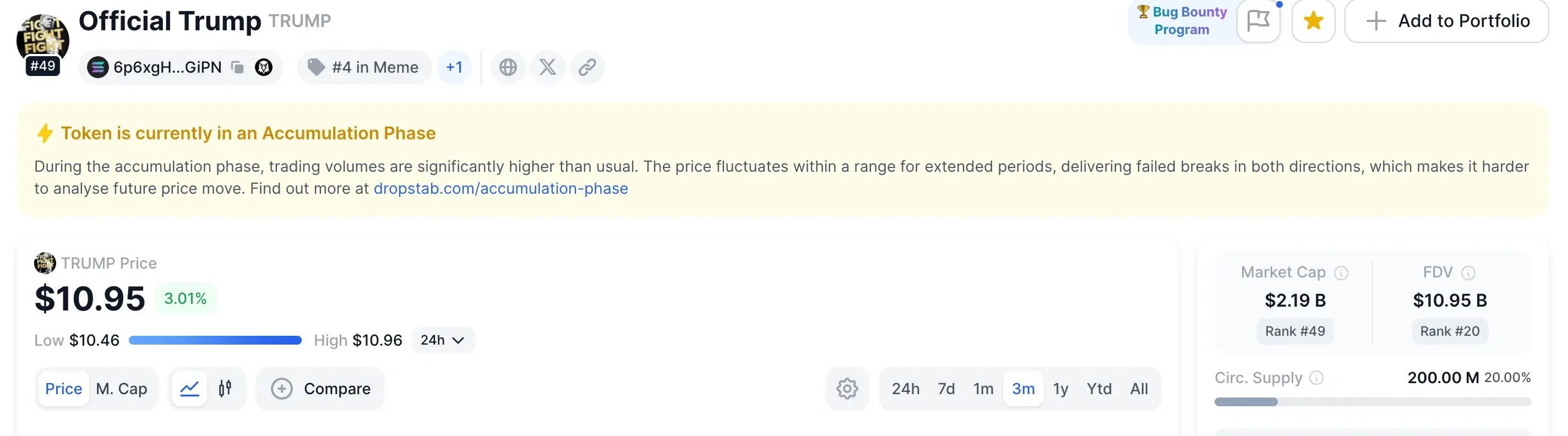Open dropstab.com/accumulation-phase link
1568x436 pixels.
[x=500, y=189]
